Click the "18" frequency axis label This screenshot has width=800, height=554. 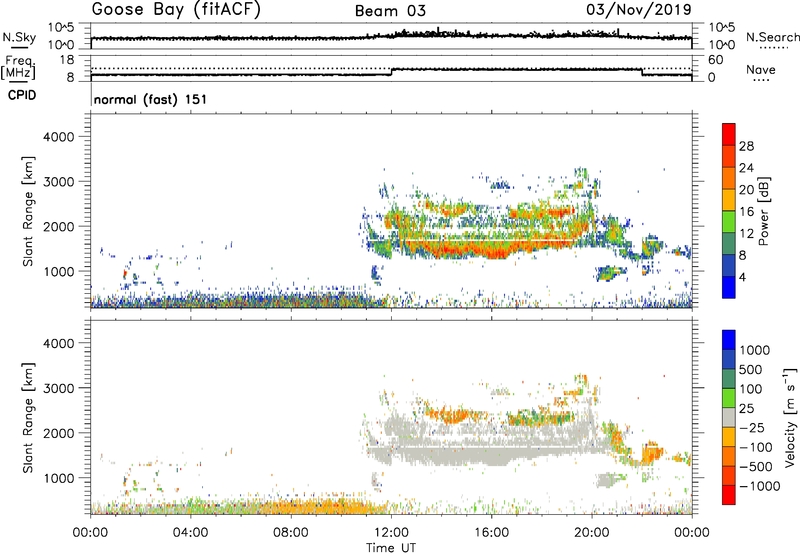click(x=67, y=60)
